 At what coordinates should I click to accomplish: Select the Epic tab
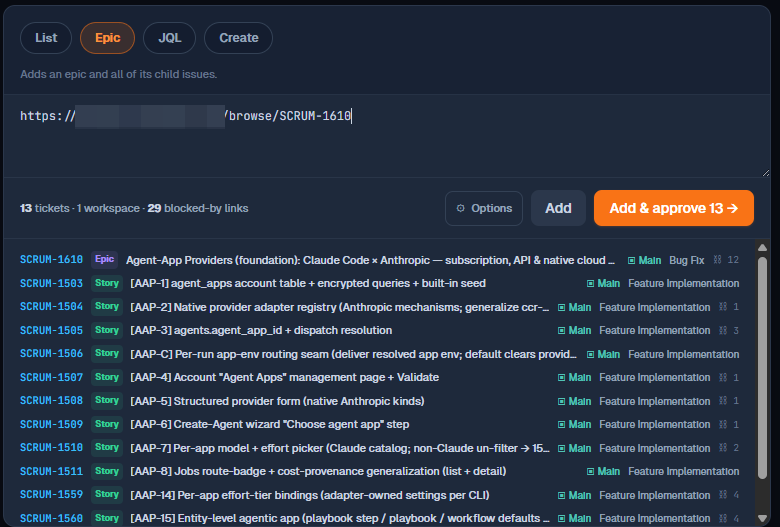(x=107, y=38)
